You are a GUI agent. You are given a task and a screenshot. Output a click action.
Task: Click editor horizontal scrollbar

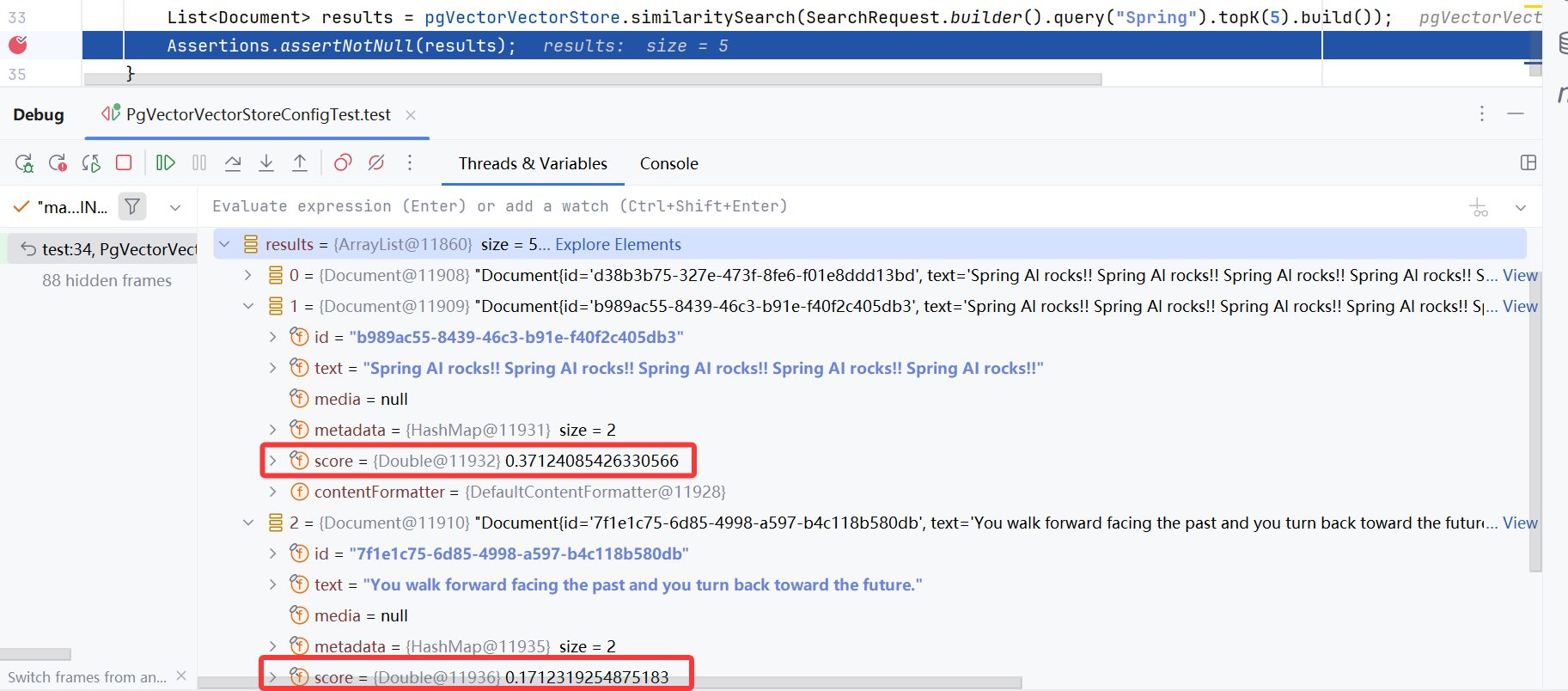click(x=593, y=79)
